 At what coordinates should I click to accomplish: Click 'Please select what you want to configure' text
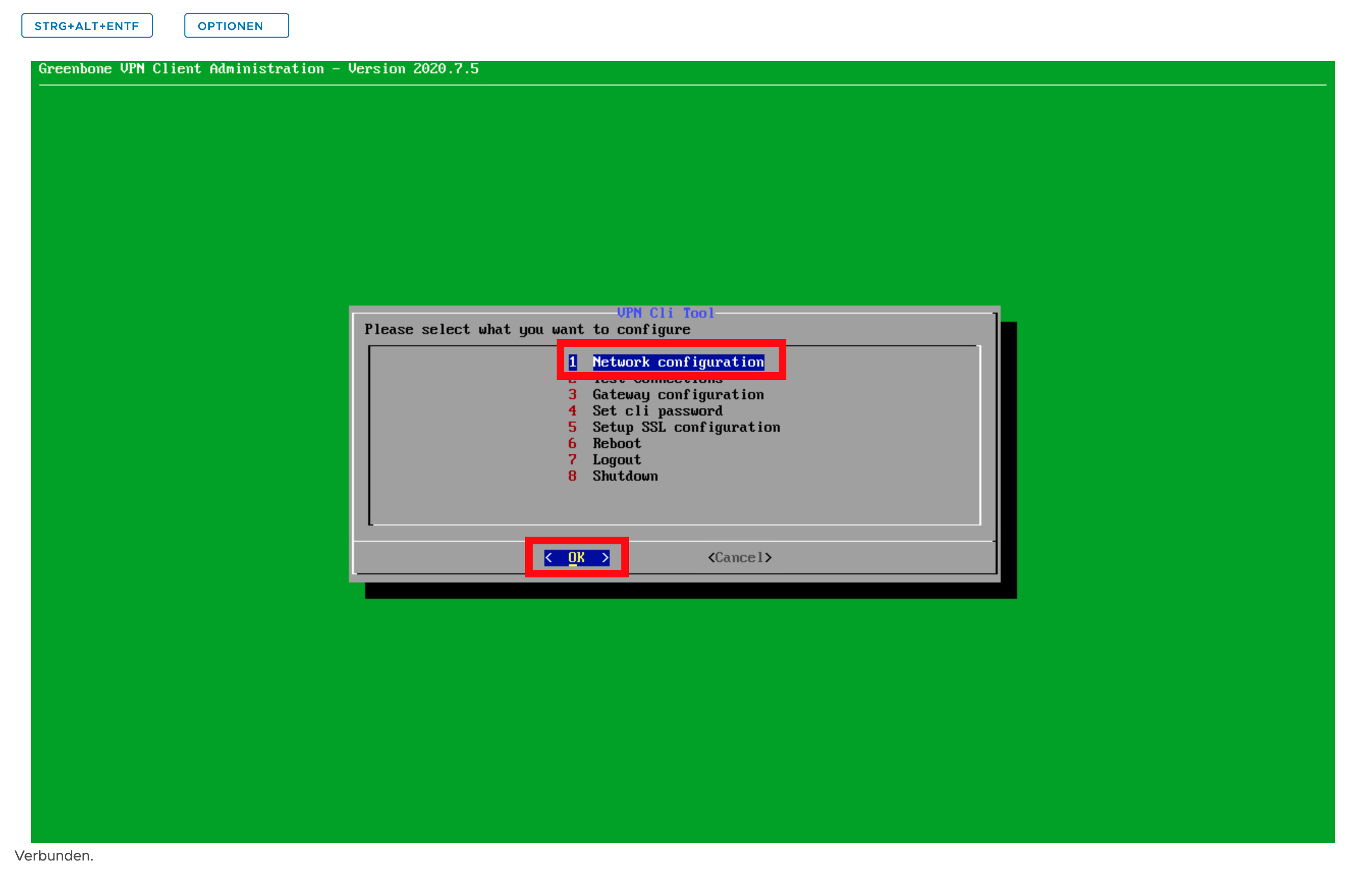pos(528,329)
